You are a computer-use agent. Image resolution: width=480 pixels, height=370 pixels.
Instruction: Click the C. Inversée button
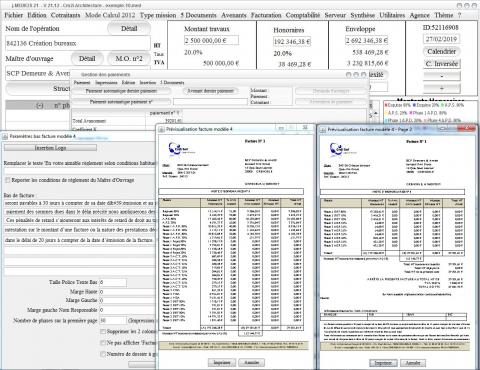point(441,63)
